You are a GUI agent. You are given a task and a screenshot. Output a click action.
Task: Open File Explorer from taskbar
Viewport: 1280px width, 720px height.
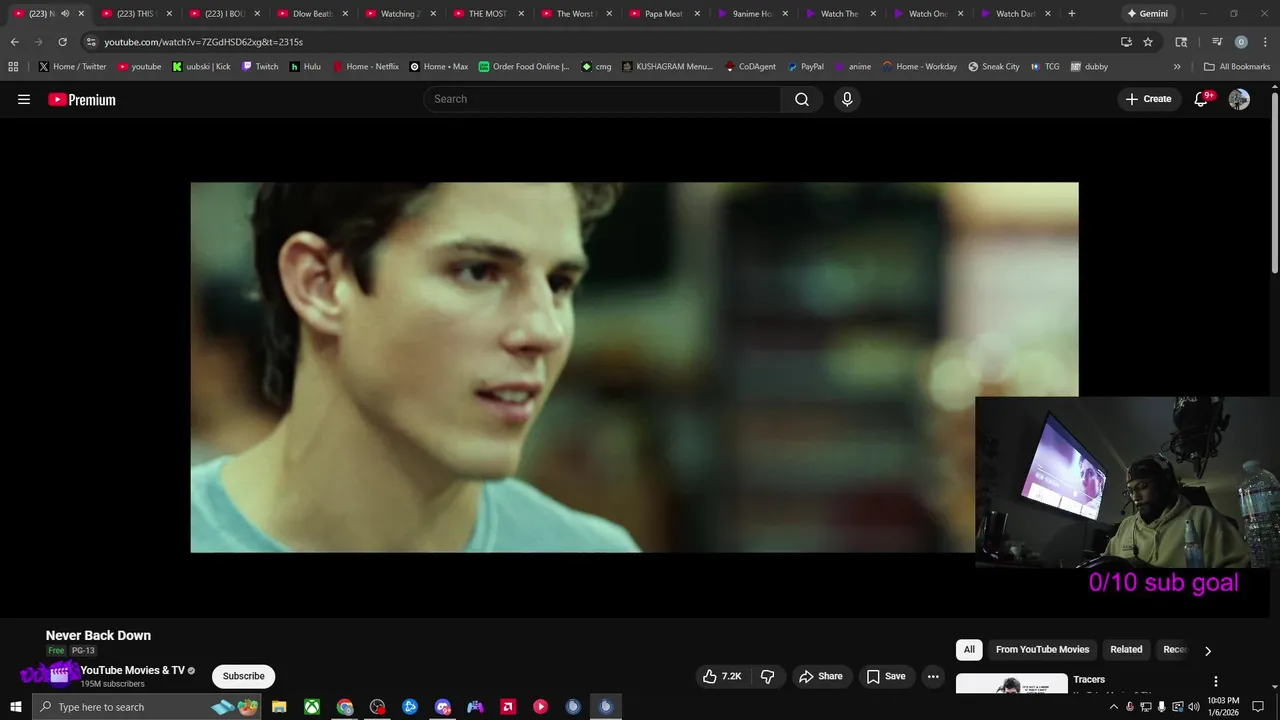279,707
